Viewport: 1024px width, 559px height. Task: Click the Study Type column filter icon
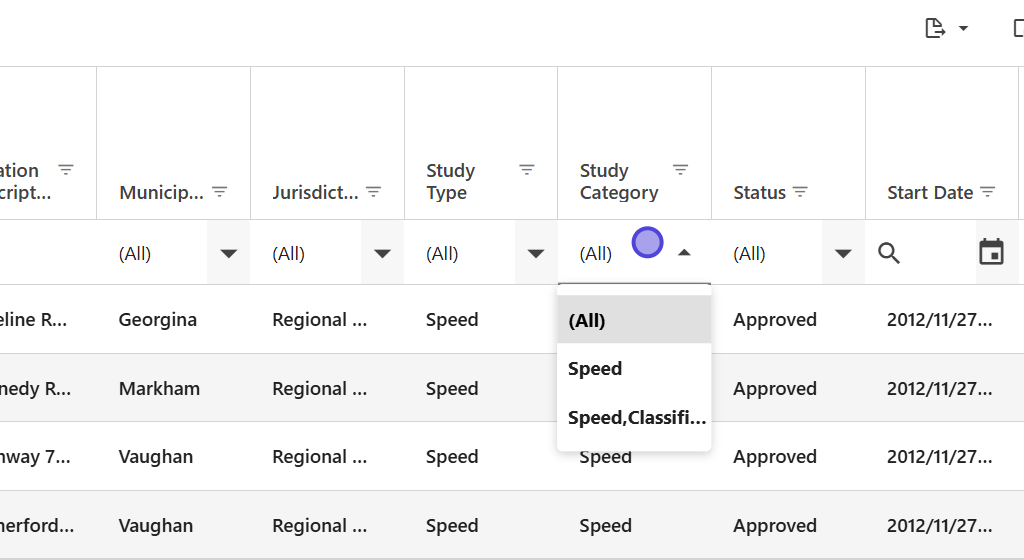527,170
